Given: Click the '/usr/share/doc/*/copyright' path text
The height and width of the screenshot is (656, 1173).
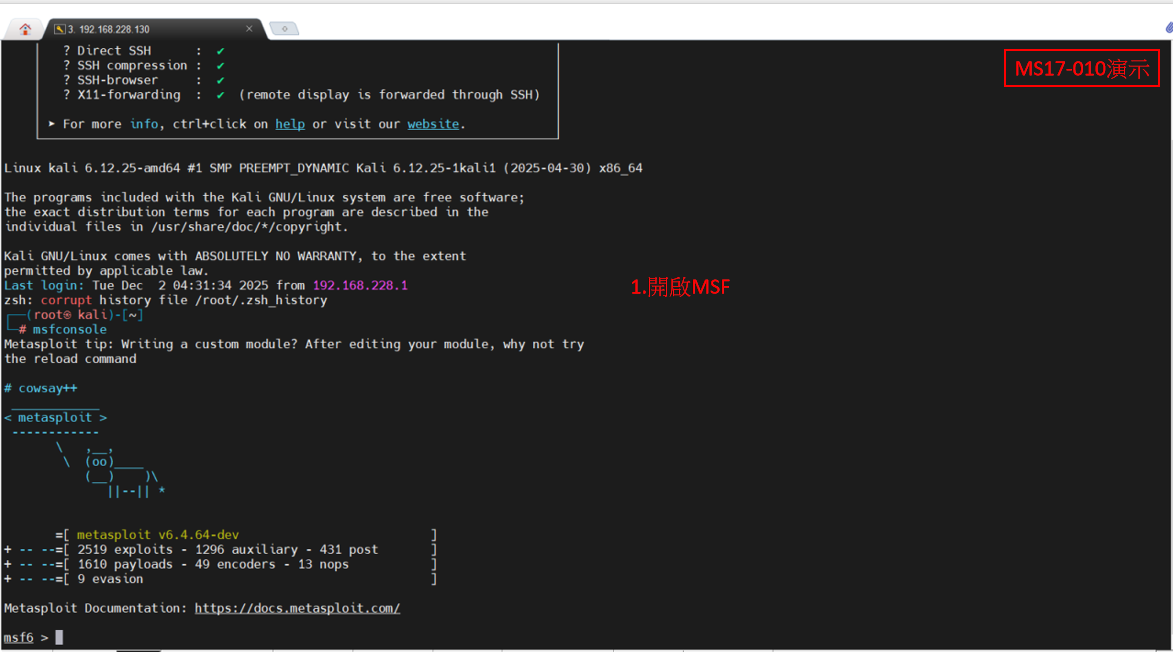Looking at the screenshot, I should point(246,227).
